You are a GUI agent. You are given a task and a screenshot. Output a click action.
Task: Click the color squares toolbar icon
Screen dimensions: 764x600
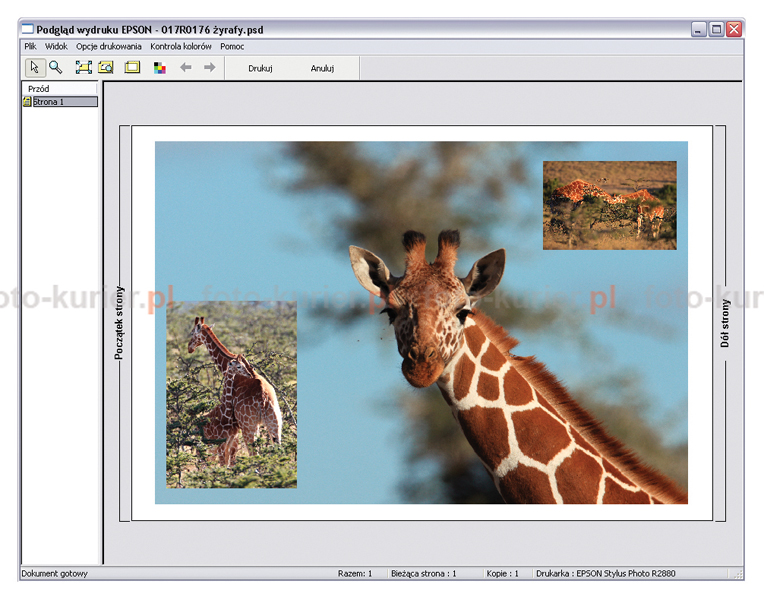click(x=159, y=68)
